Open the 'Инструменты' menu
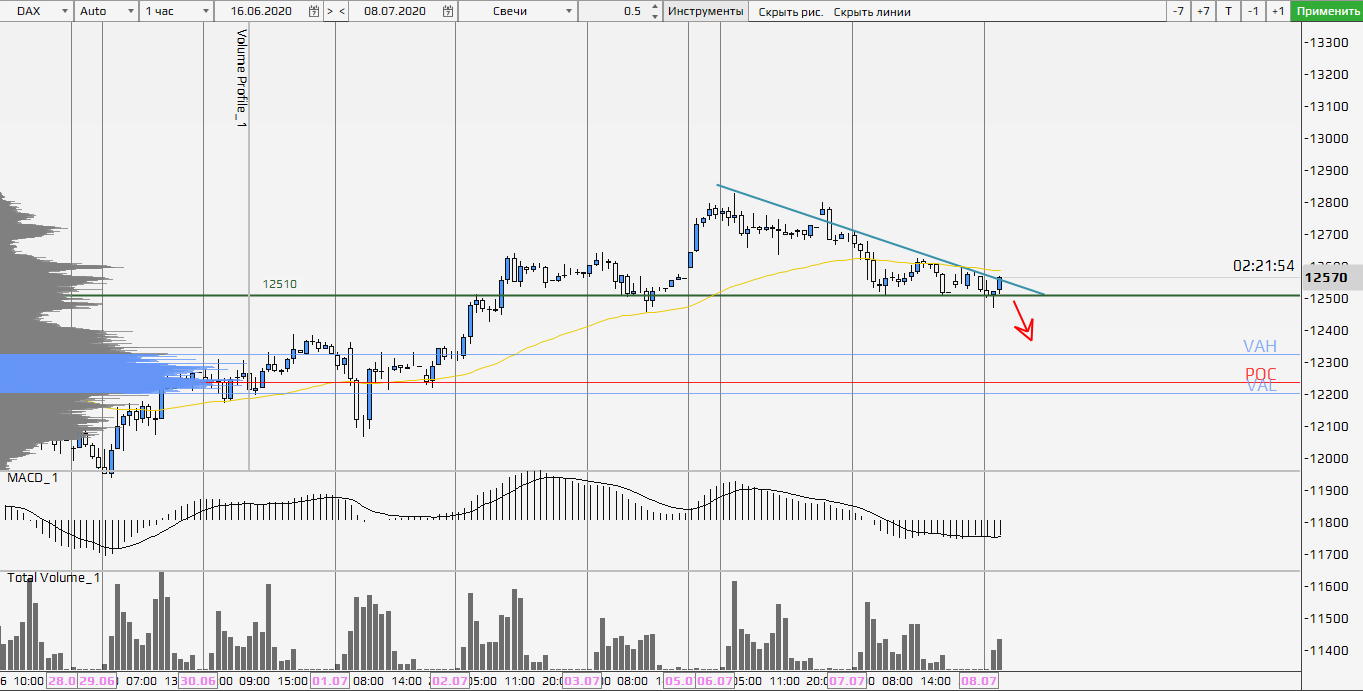 705,11
